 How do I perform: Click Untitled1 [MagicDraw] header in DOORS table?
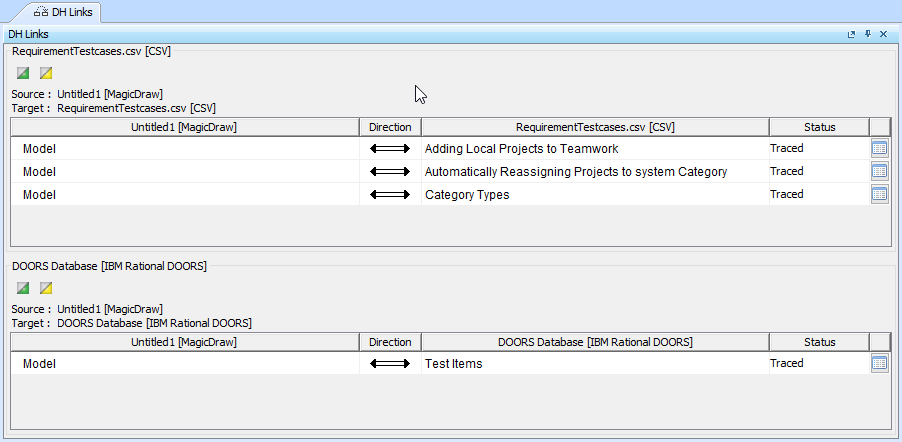click(x=185, y=342)
